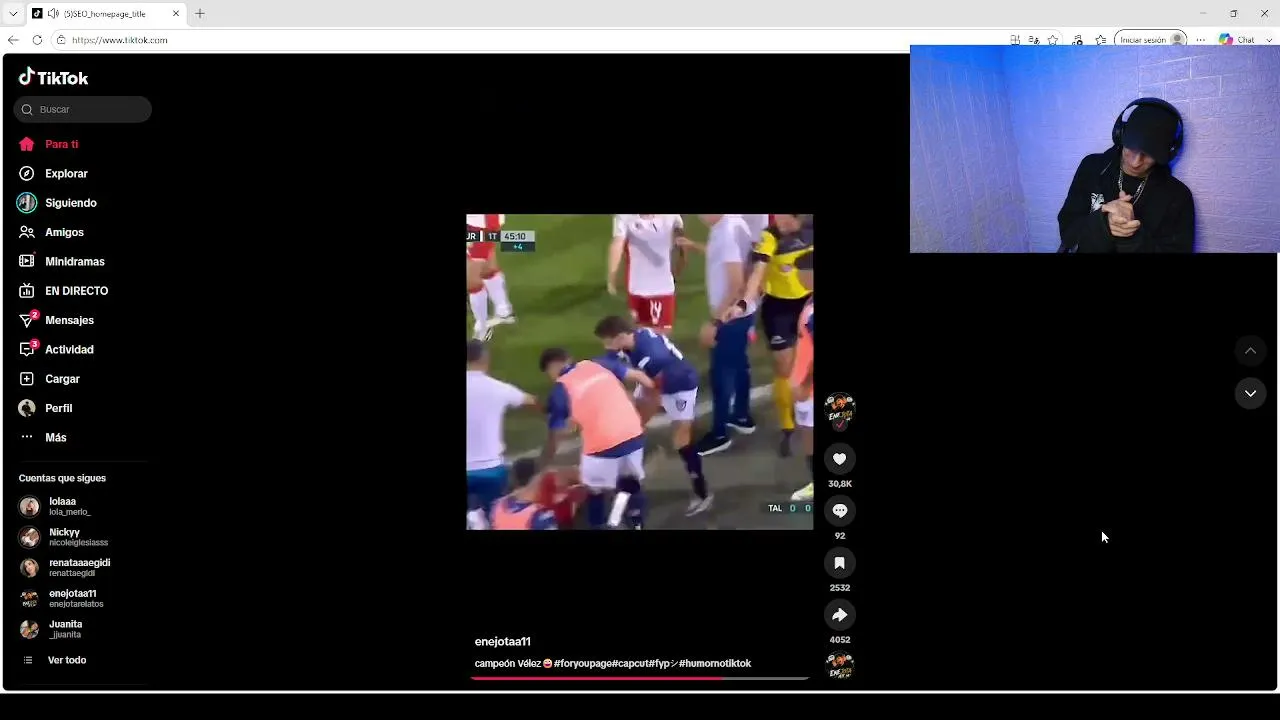Open the EN DIRECTO live section
Viewport: 1280px width, 720px height.
coord(63,291)
